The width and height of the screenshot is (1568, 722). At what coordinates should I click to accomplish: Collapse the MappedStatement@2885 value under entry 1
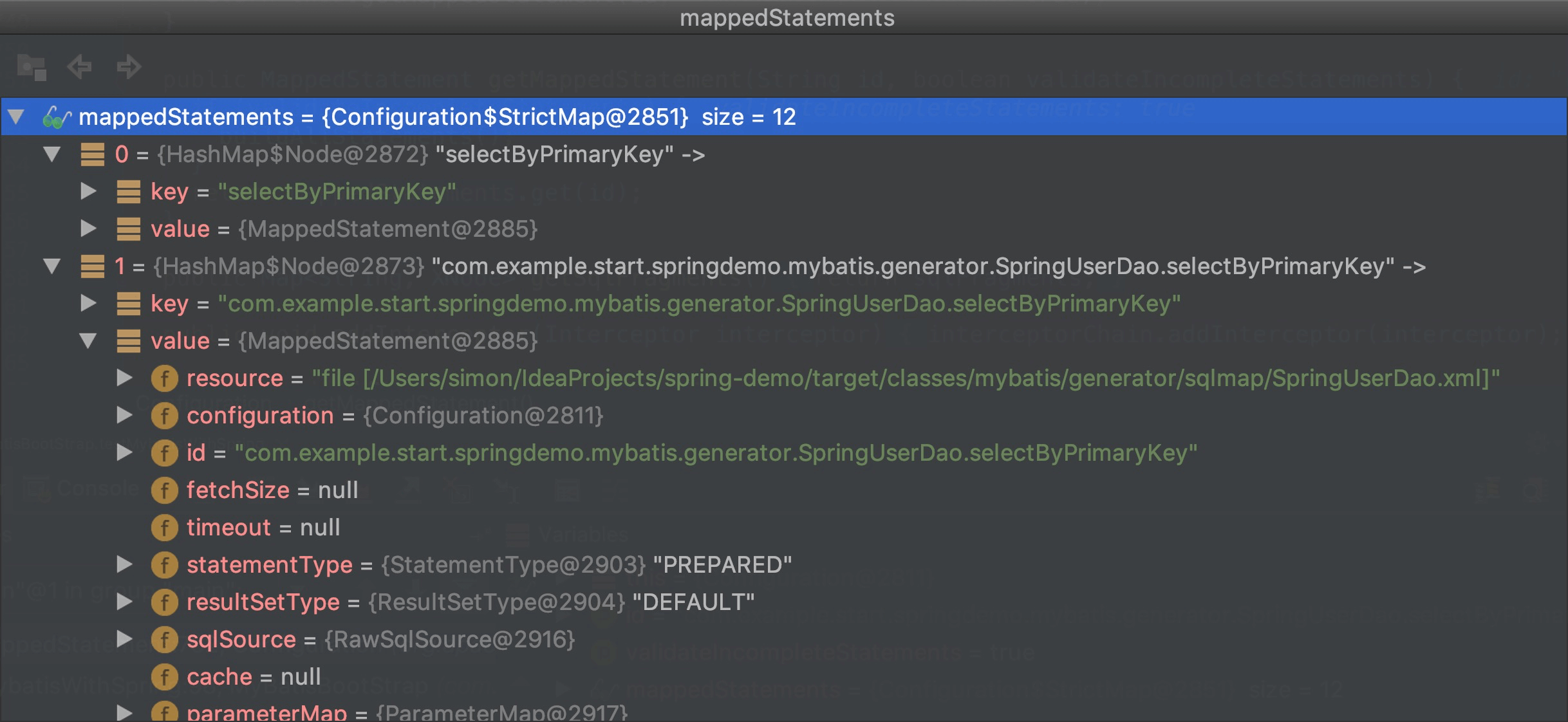(88, 341)
